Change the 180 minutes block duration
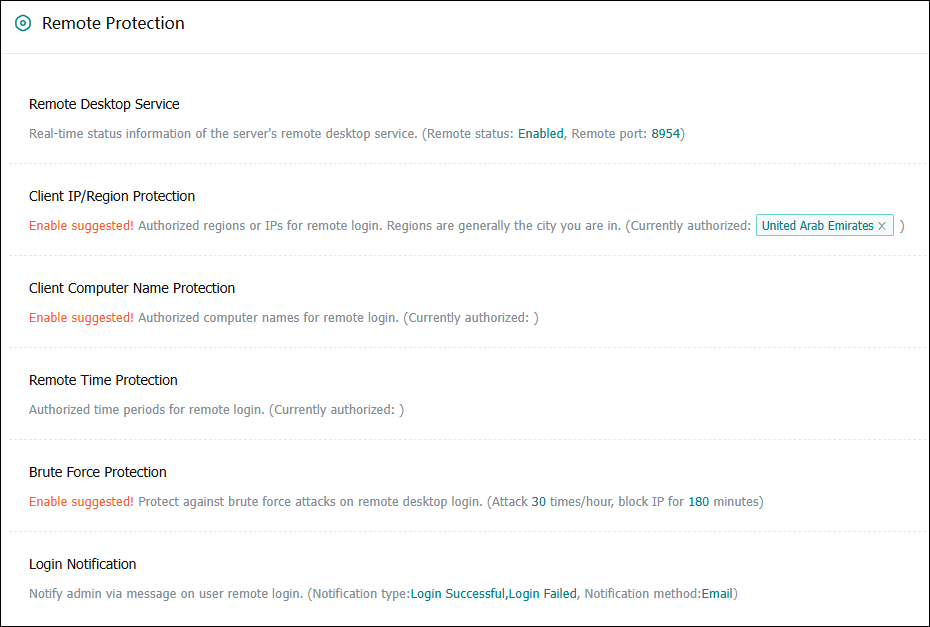Viewport: 930px width, 627px height. (x=698, y=501)
